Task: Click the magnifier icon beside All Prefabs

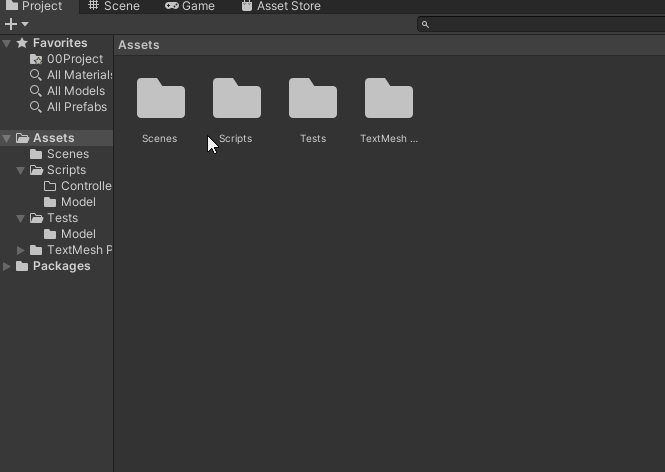Action: 36,107
